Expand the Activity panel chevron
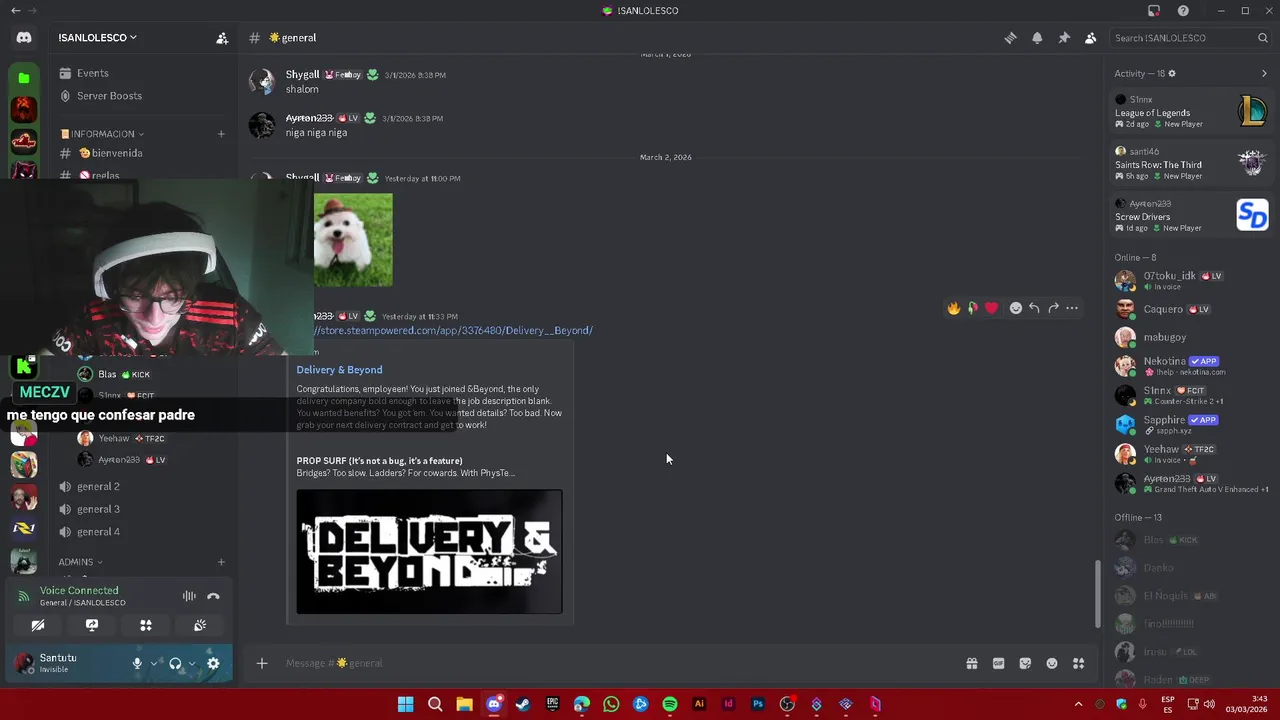 1264,74
